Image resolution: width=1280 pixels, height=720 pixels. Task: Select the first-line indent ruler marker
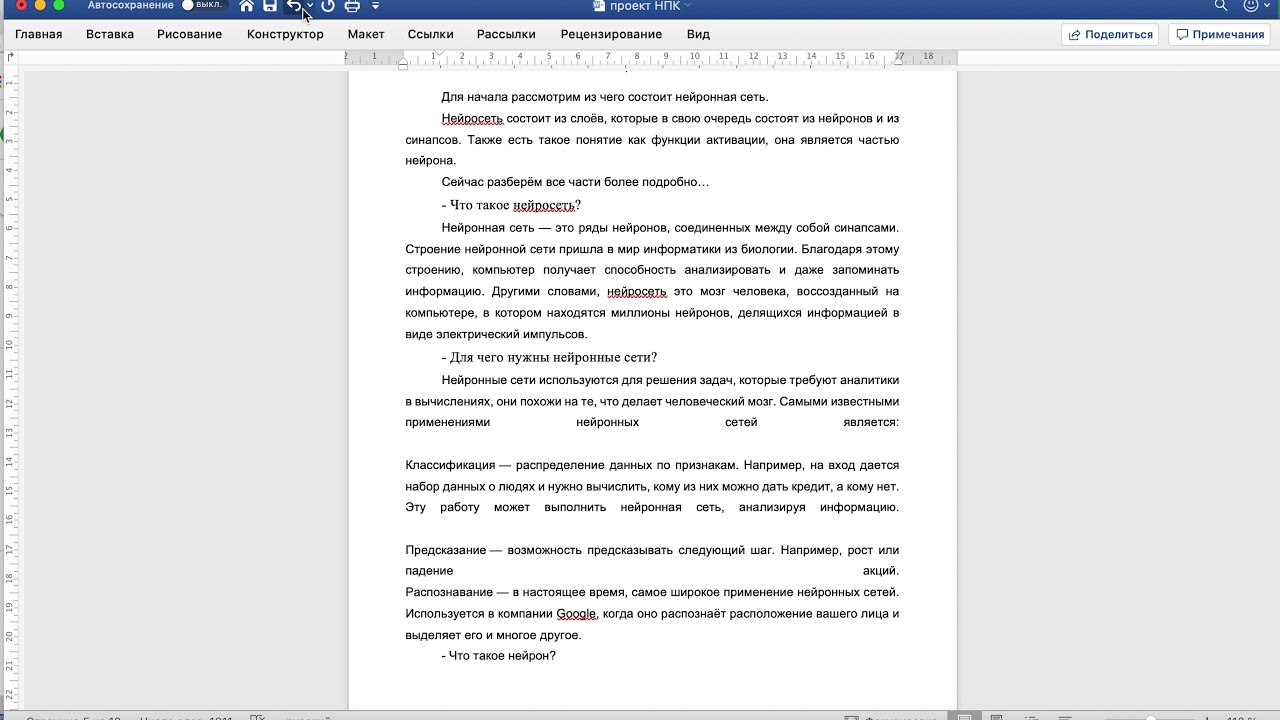(x=439, y=53)
